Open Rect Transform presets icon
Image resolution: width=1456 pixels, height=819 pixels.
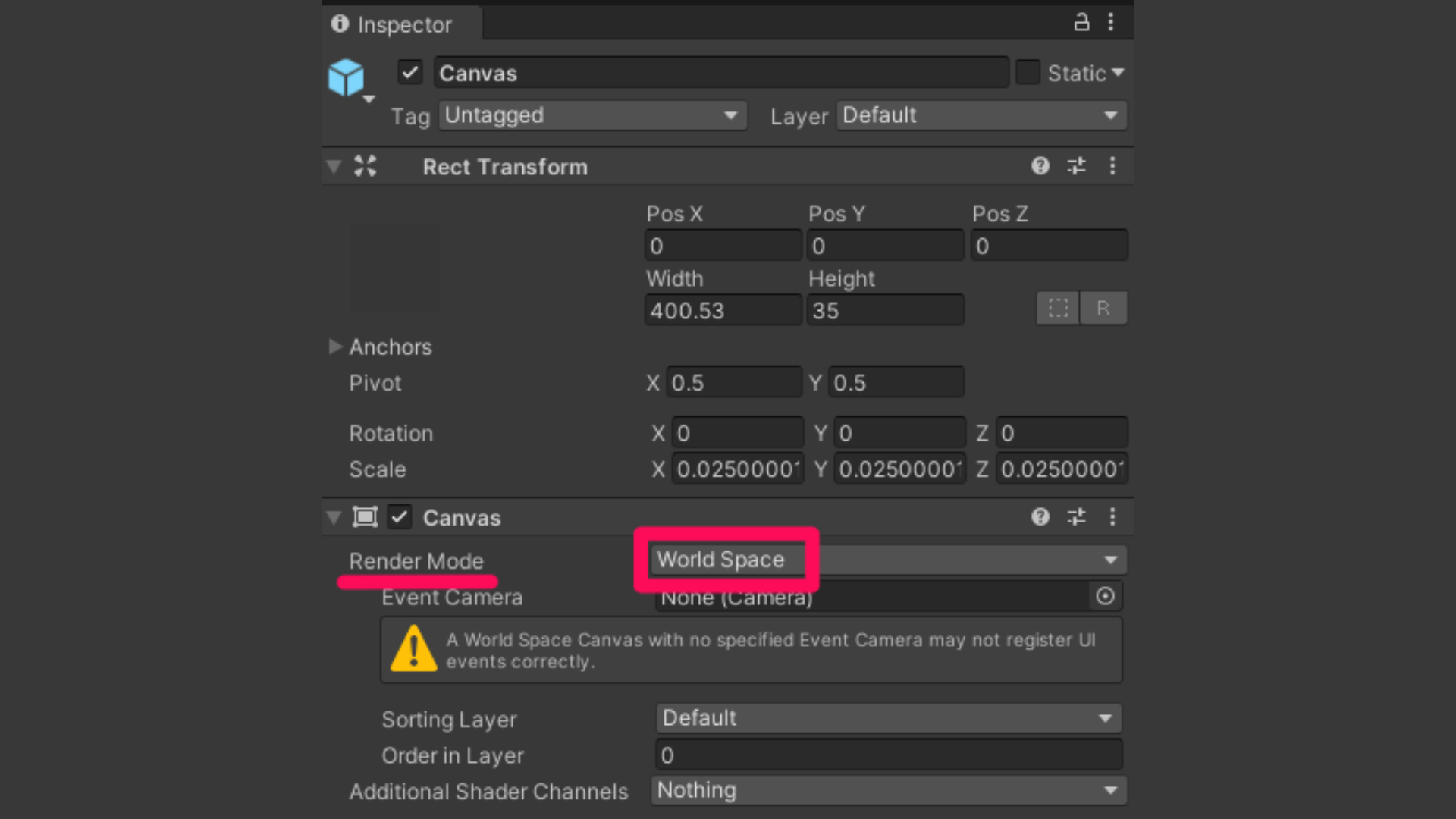coord(1077,166)
